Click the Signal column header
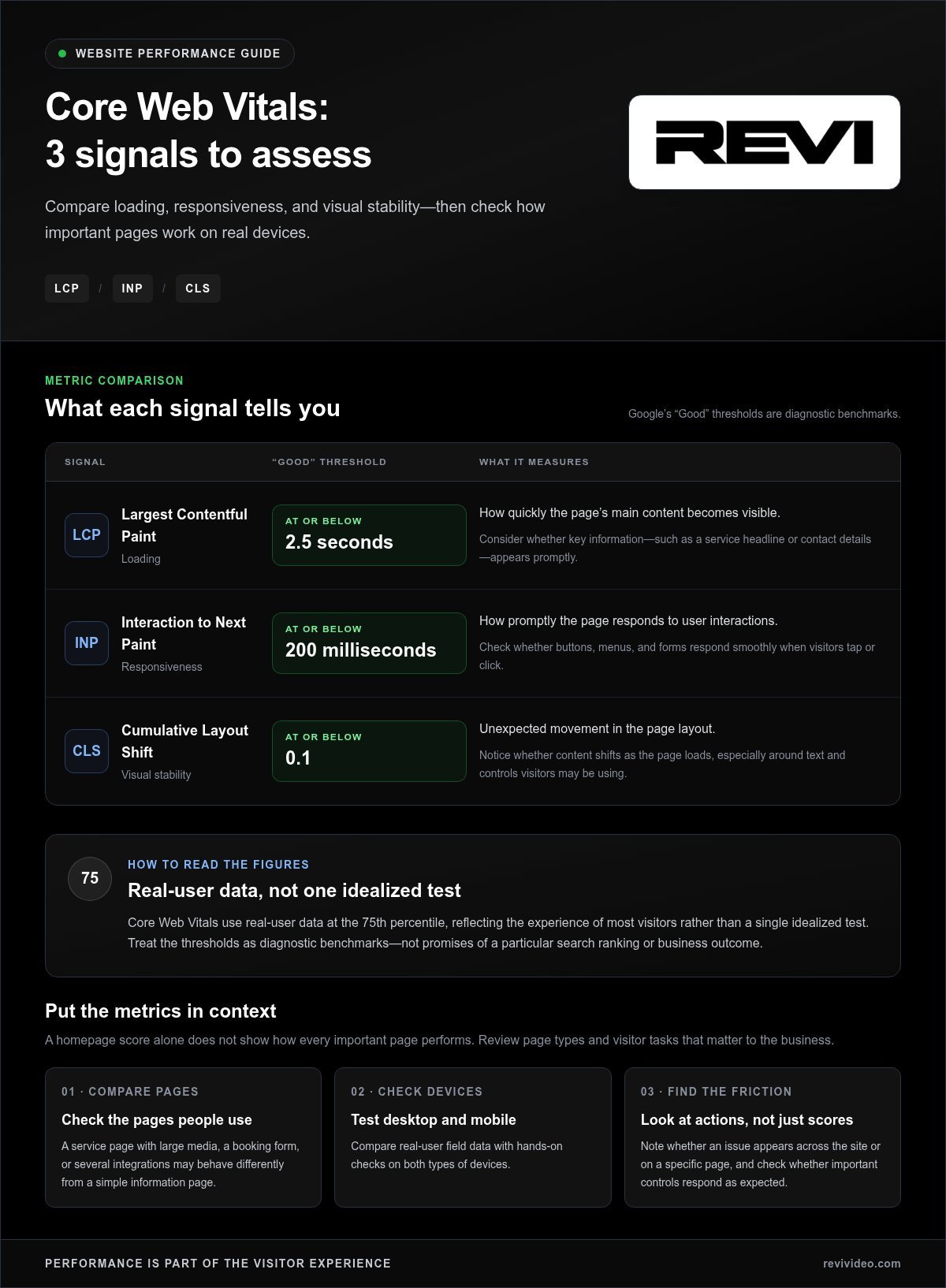The image size is (946, 1288). pos(85,462)
